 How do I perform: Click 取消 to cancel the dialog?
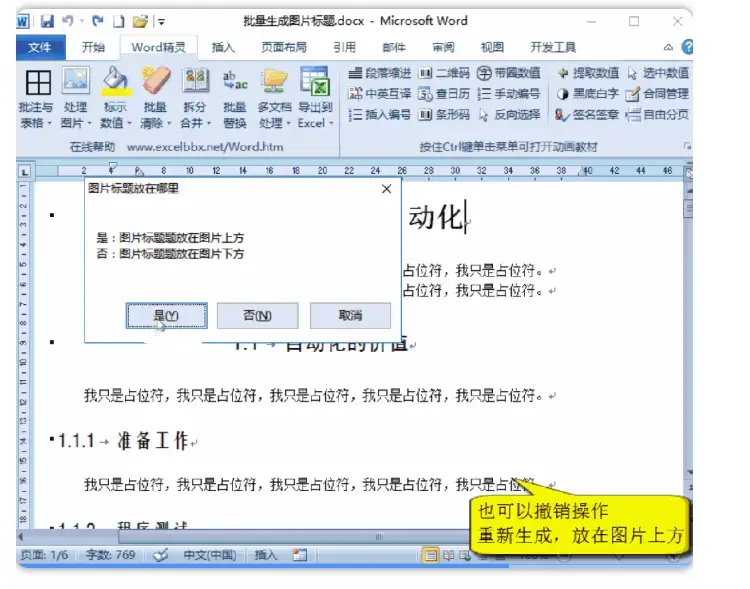coord(351,315)
